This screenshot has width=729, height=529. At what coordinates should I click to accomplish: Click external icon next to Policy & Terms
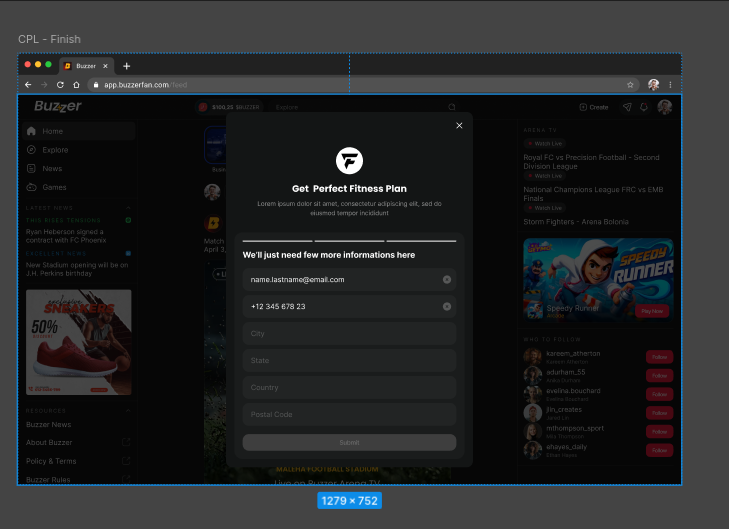tap(126, 461)
